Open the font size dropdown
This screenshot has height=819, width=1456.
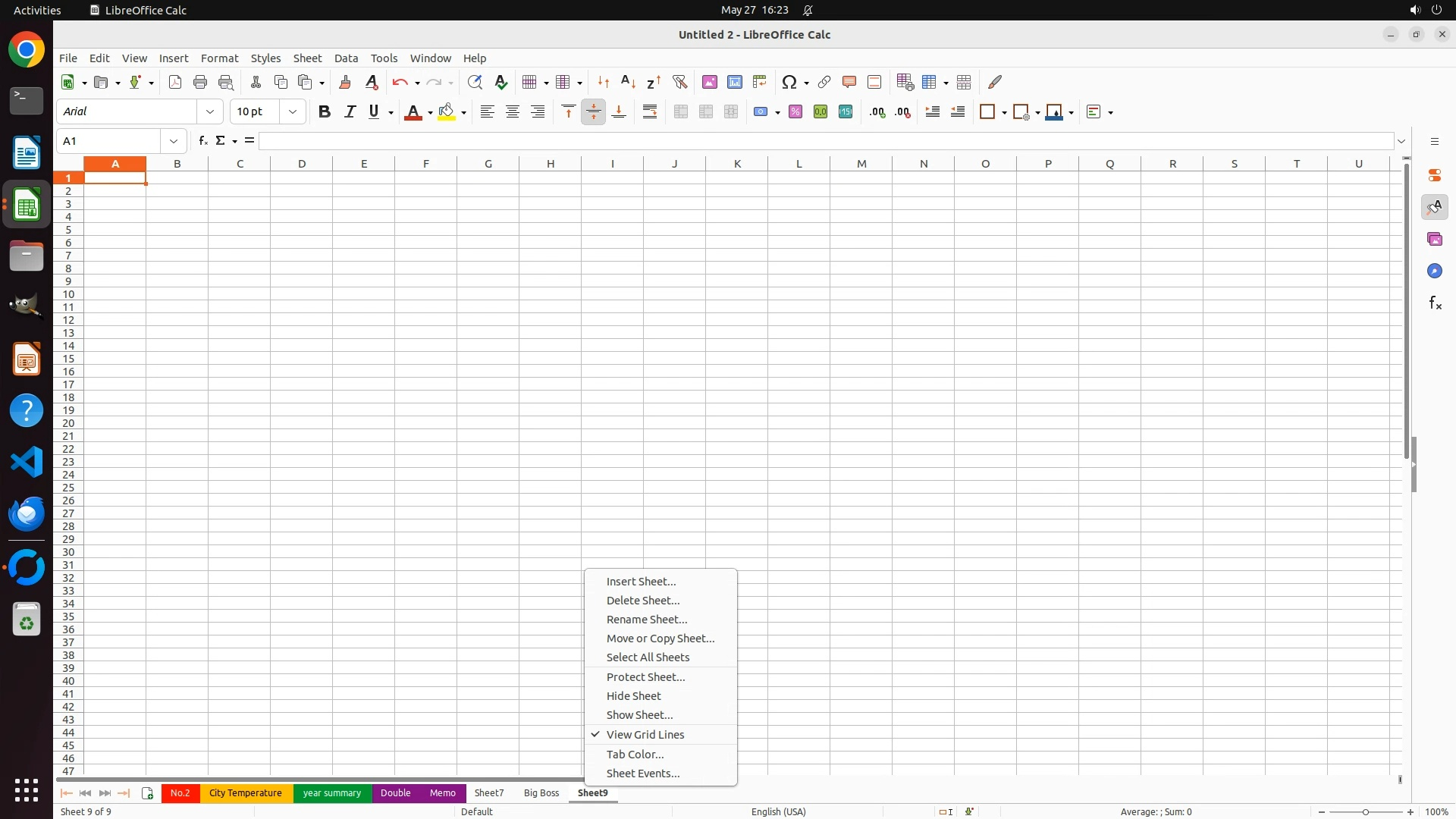pos(293,111)
